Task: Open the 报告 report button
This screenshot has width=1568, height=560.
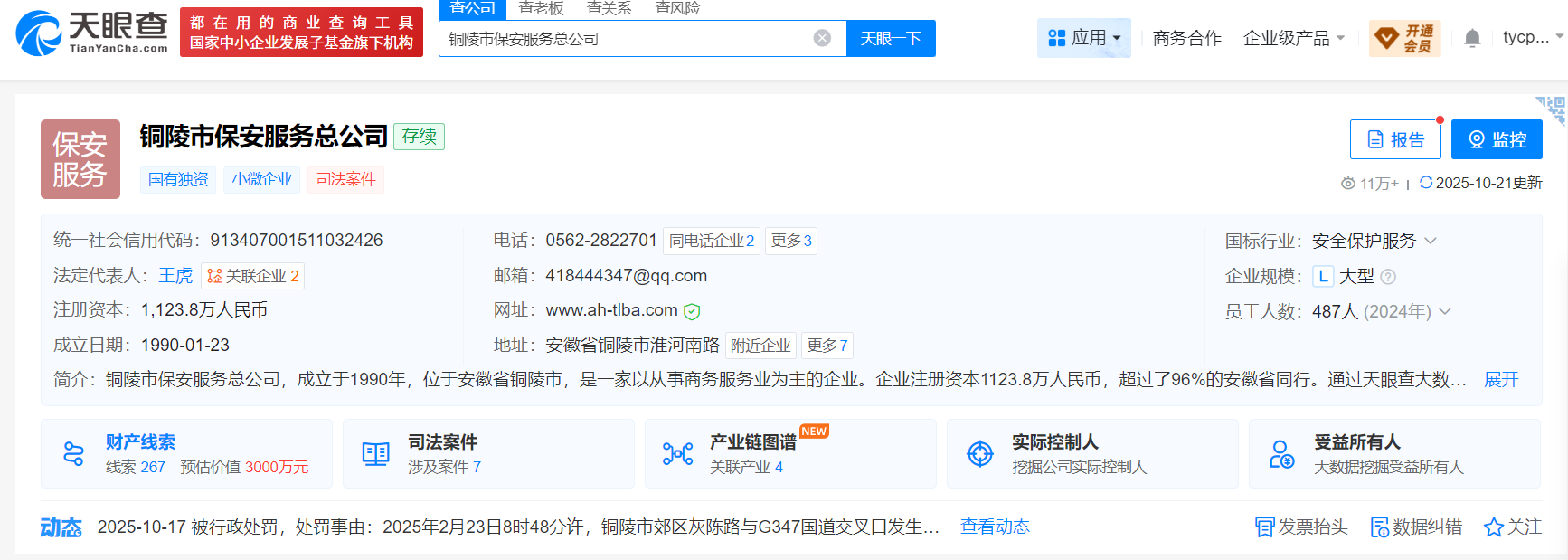Action: pyautogui.click(x=1395, y=139)
